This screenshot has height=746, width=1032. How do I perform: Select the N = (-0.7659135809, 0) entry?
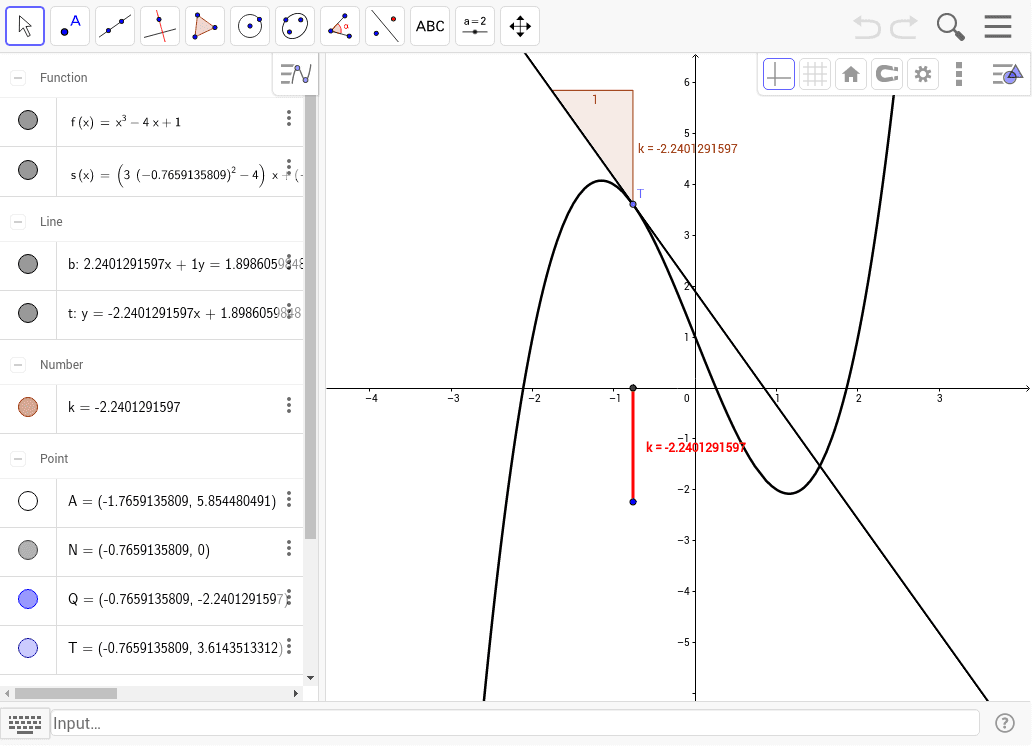[x=139, y=550]
